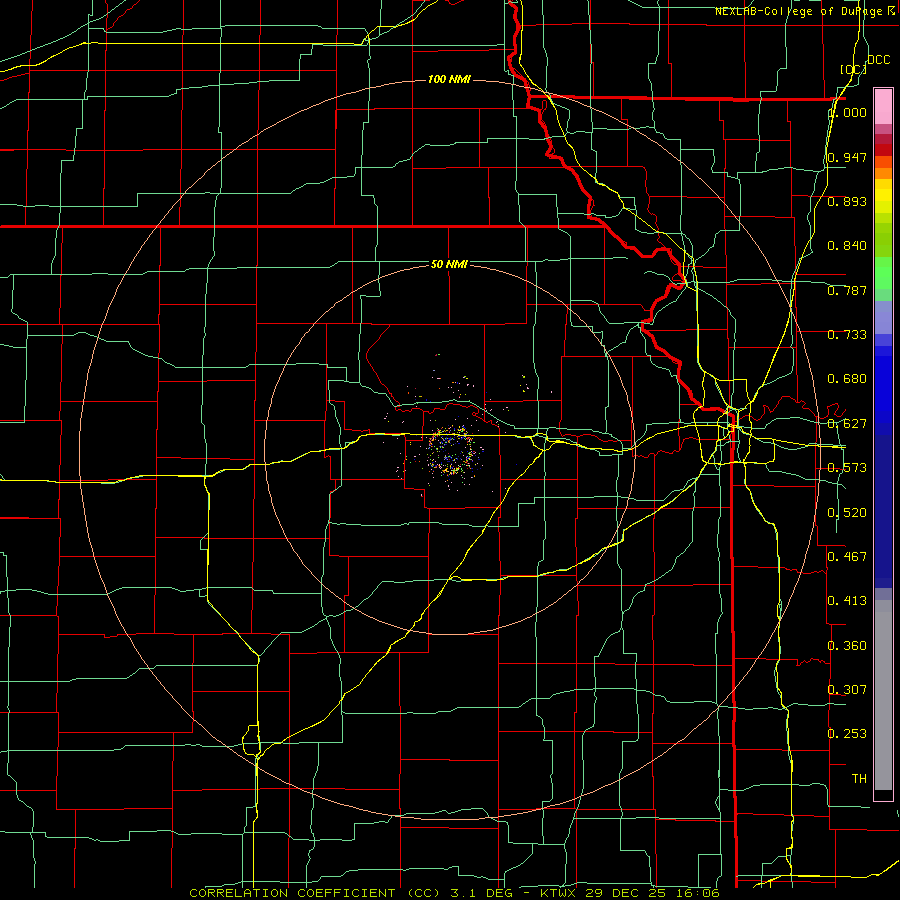Select the 0.467 legend value

point(847,556)
